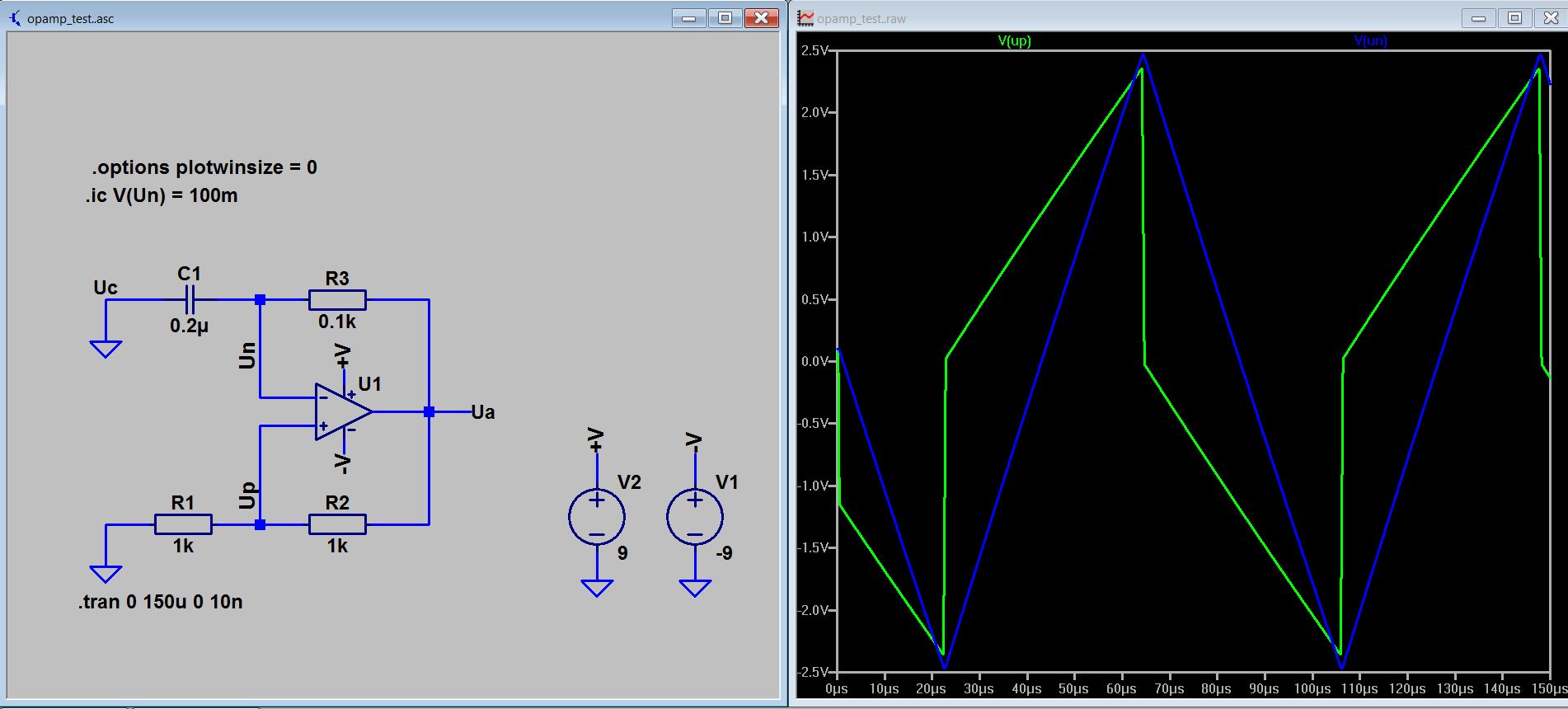
Task: Click the Uc net label
Action: 106,288
